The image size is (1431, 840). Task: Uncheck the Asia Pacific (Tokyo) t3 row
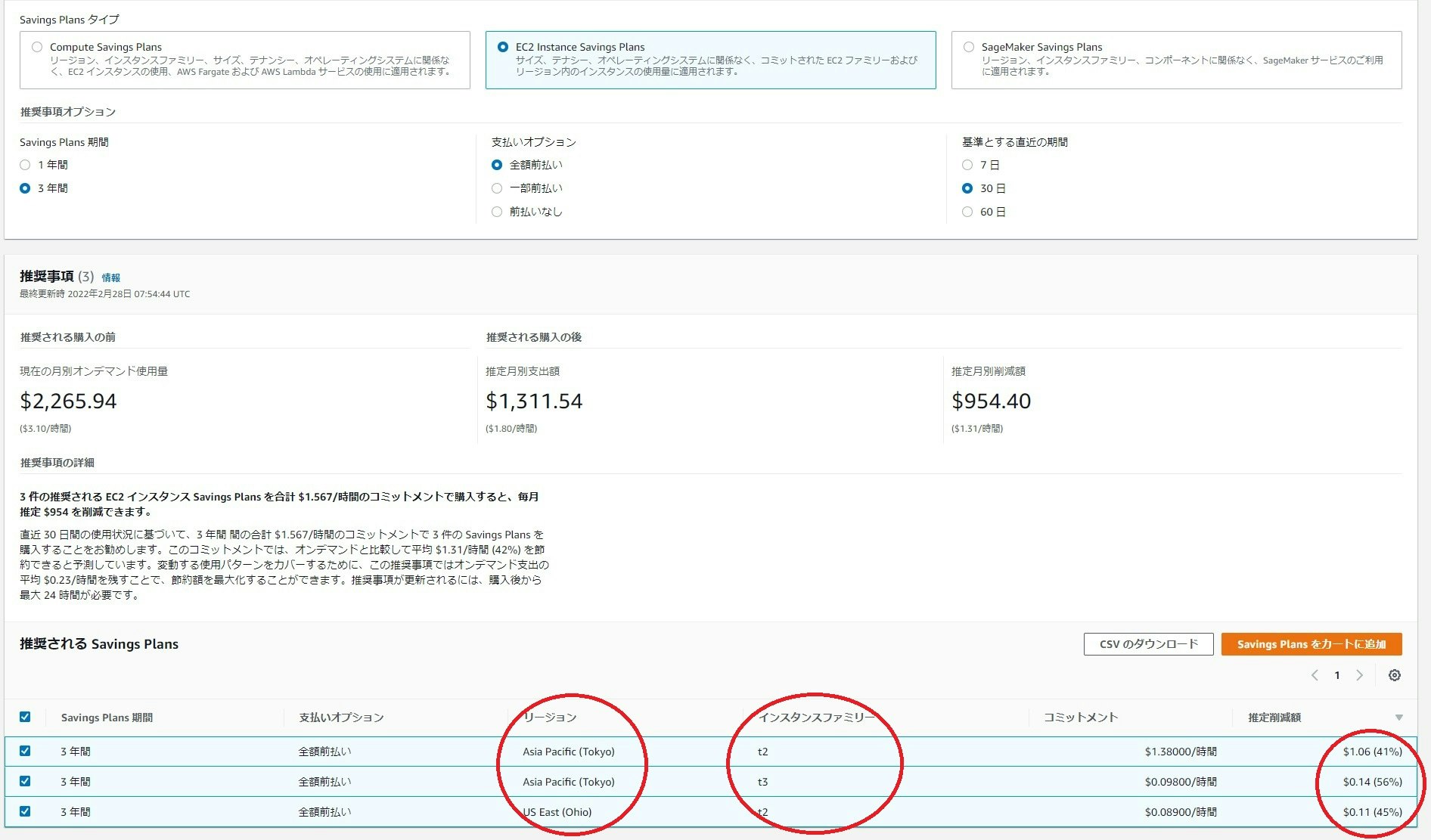click(25, 781)
